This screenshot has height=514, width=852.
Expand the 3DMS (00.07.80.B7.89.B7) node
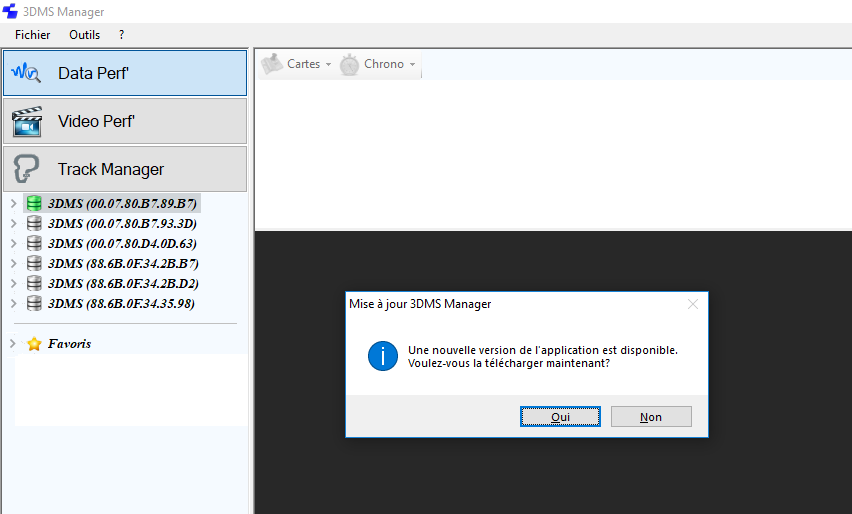[14, 204]
